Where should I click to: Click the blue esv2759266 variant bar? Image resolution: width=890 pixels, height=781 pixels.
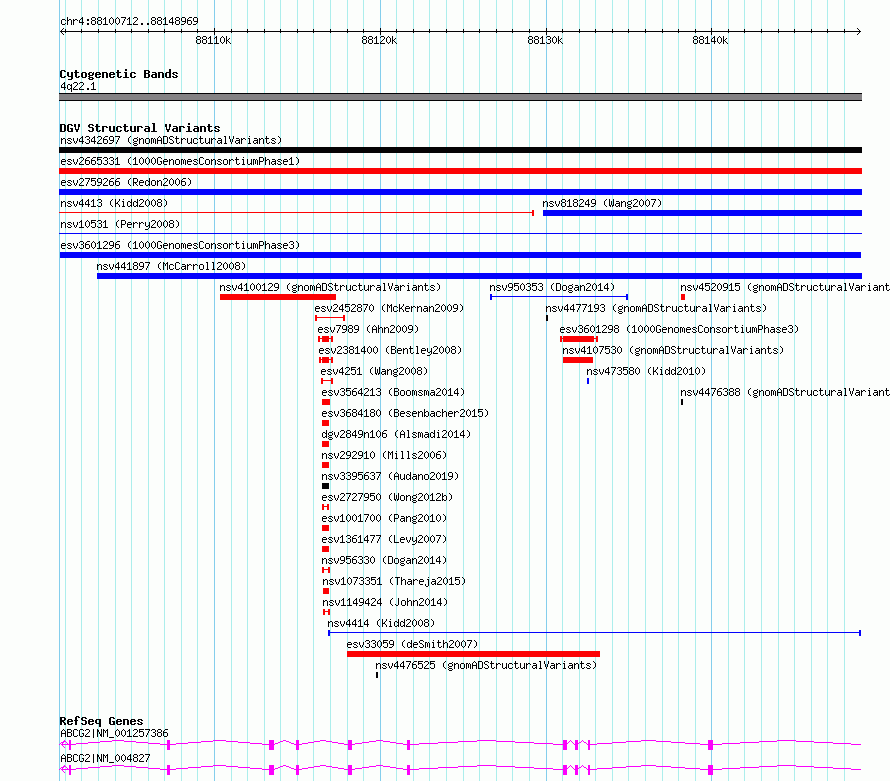(x=460, y=192)
